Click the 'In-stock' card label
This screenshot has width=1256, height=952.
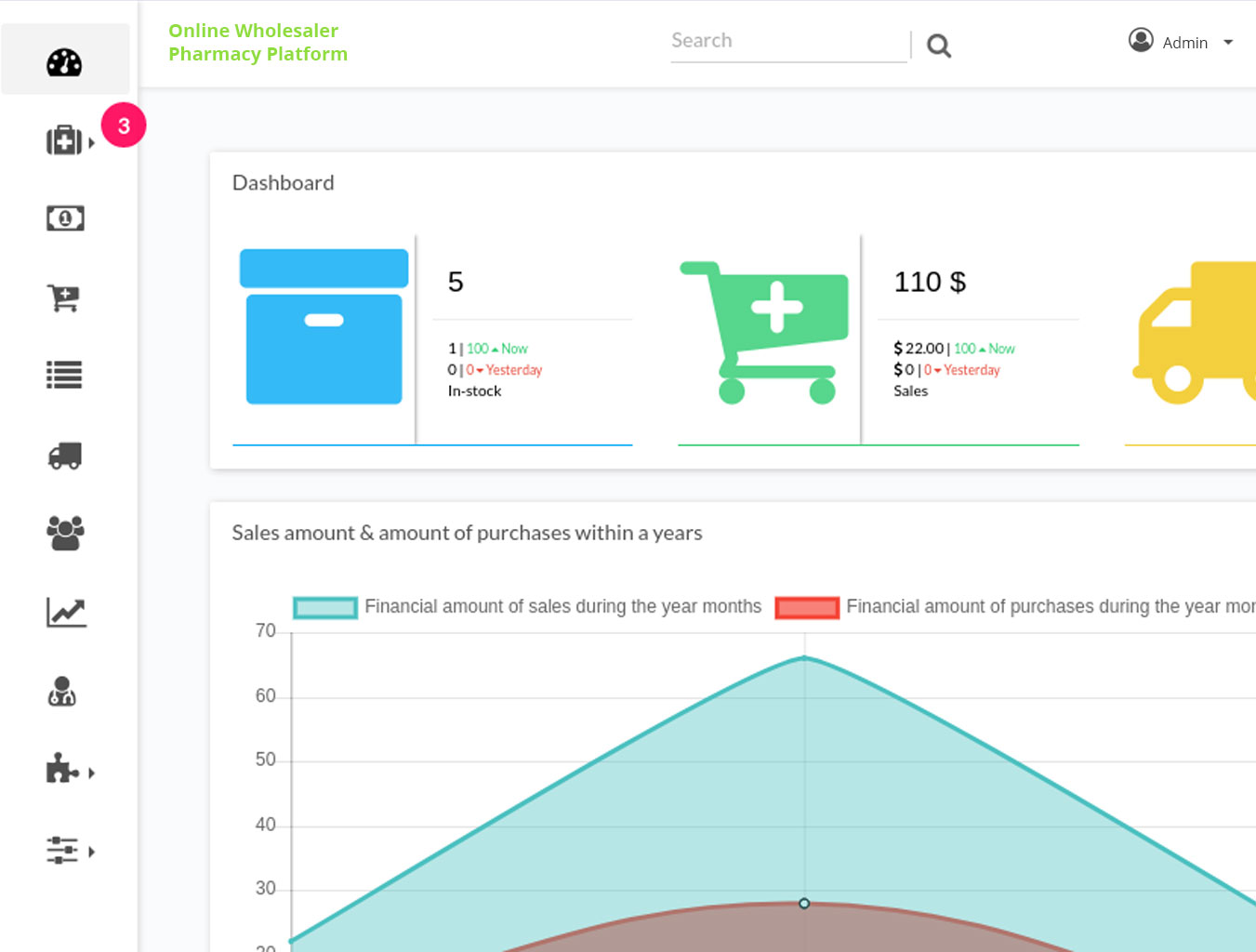click(x=474, y=391)
